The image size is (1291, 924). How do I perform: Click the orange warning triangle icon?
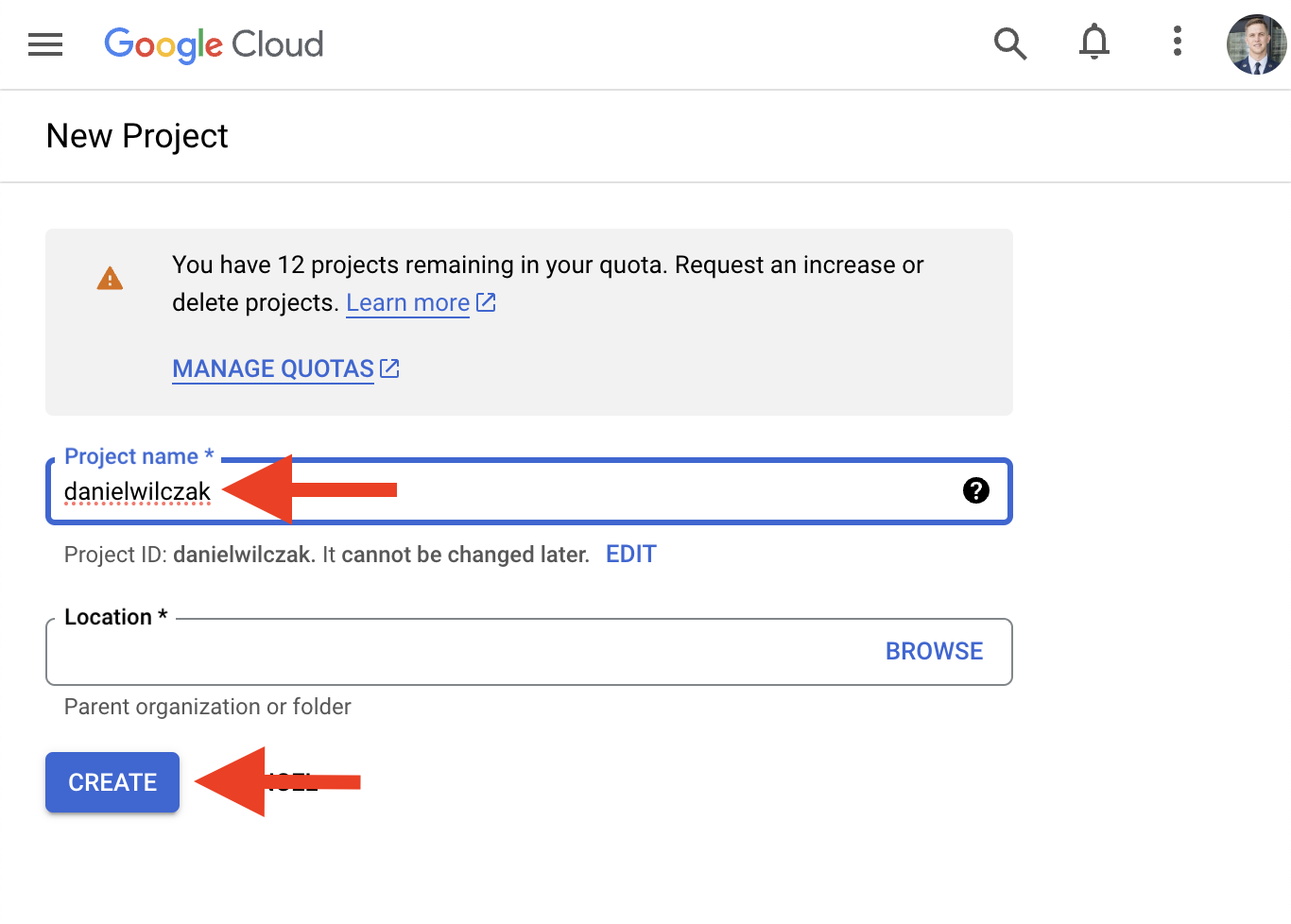[110, 279]
